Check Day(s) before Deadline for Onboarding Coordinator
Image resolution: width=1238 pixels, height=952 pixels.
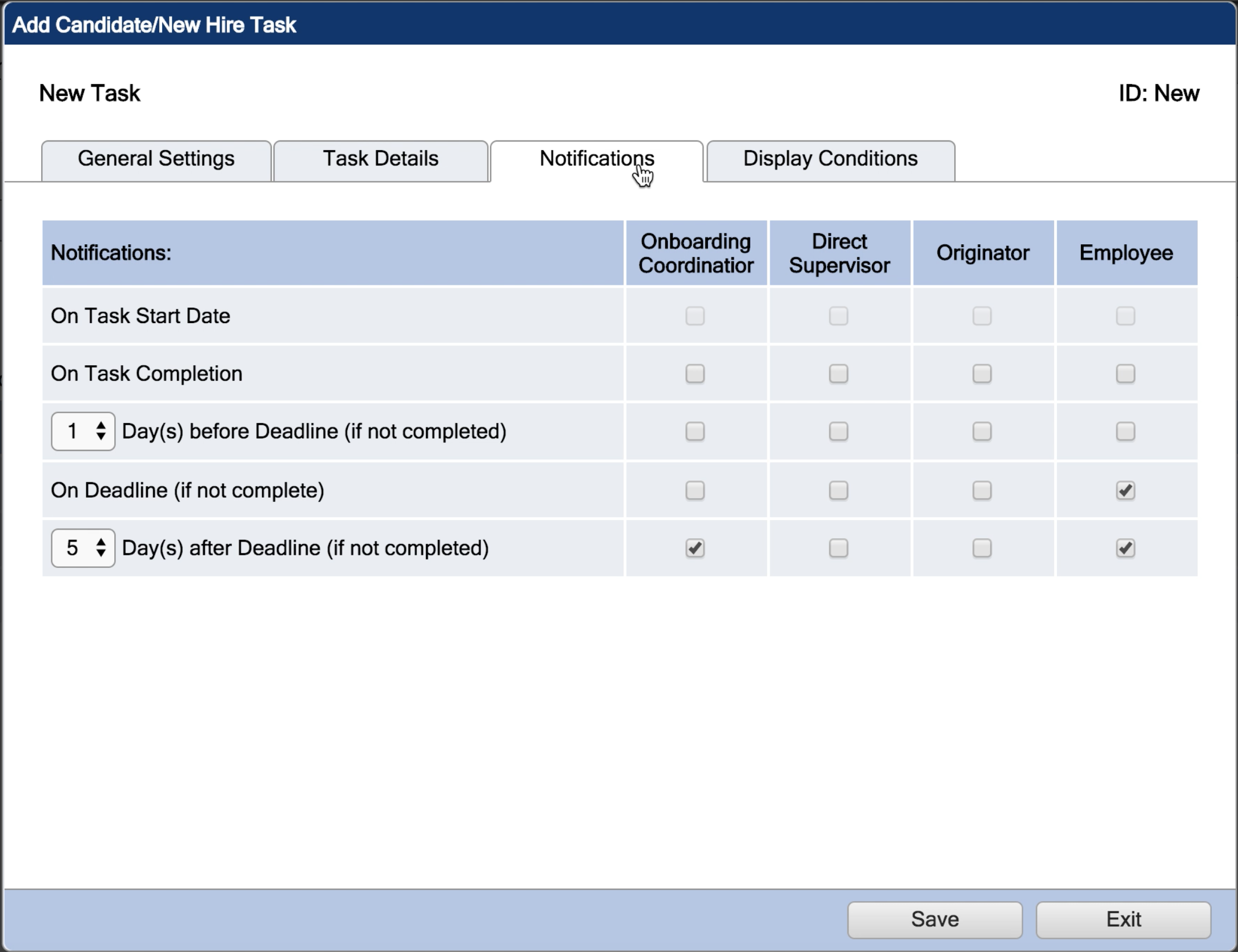[x=696, y=432]
